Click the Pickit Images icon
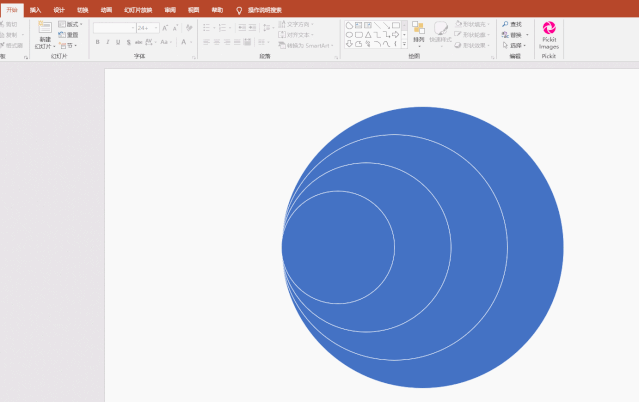 click(x=549, y=29)
